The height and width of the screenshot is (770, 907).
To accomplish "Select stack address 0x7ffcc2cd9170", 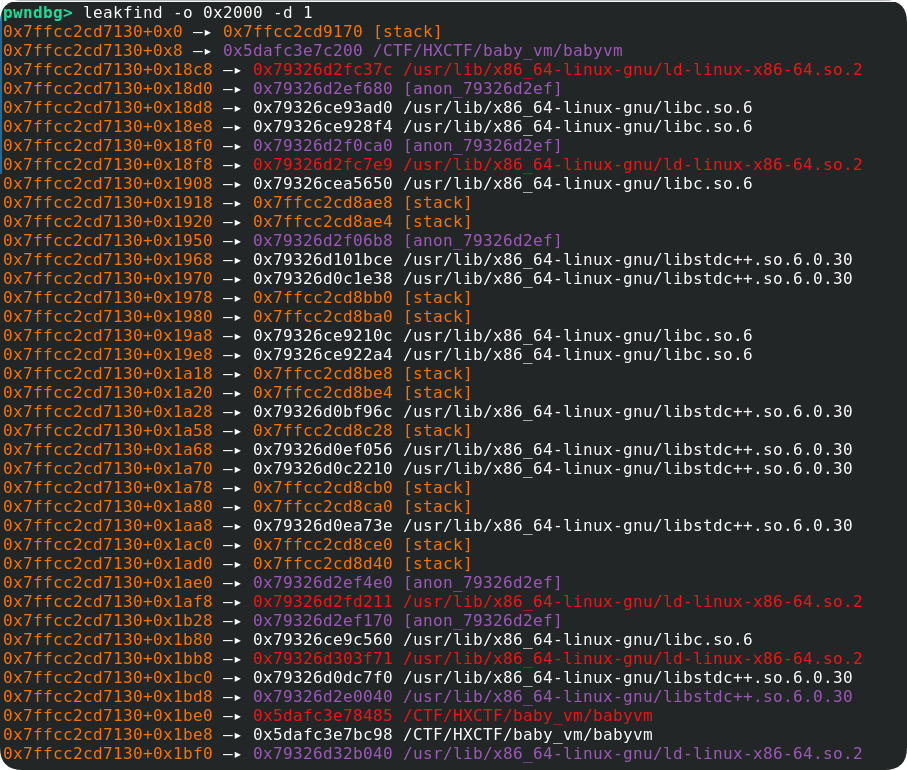I will click(x=293, y=31).
